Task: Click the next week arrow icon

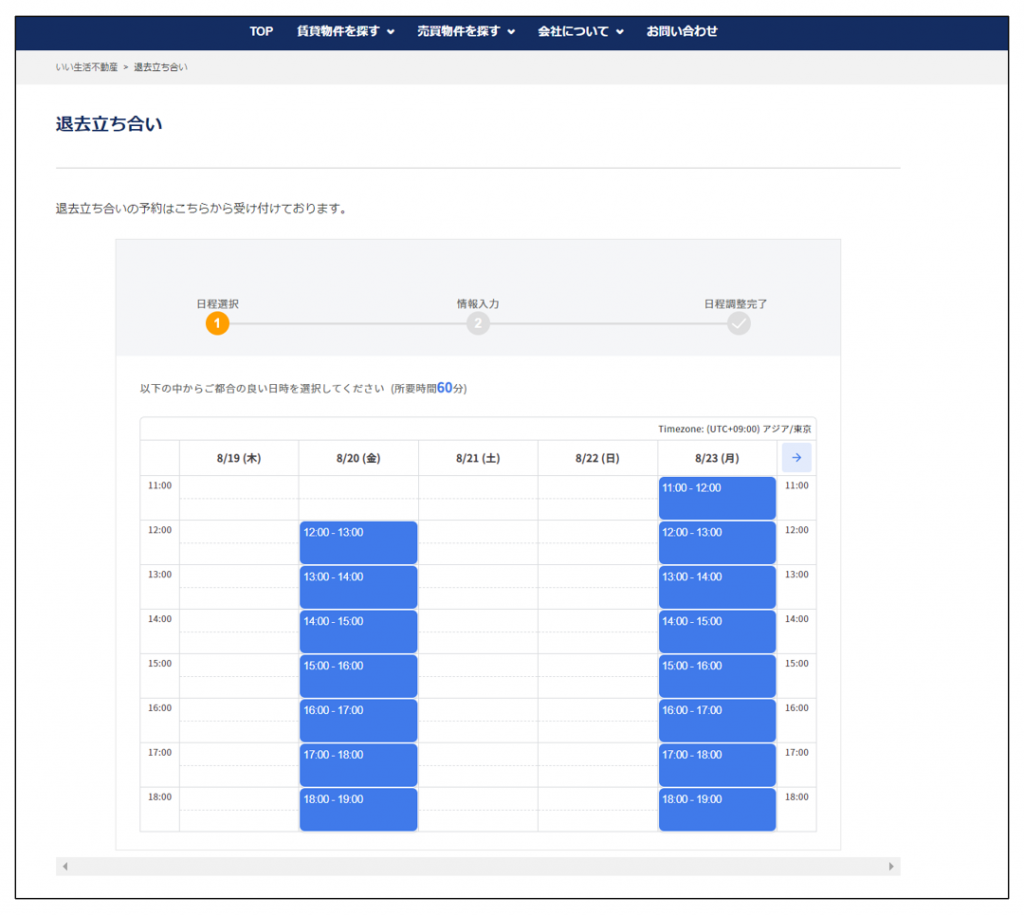Action: click(796, 458)
